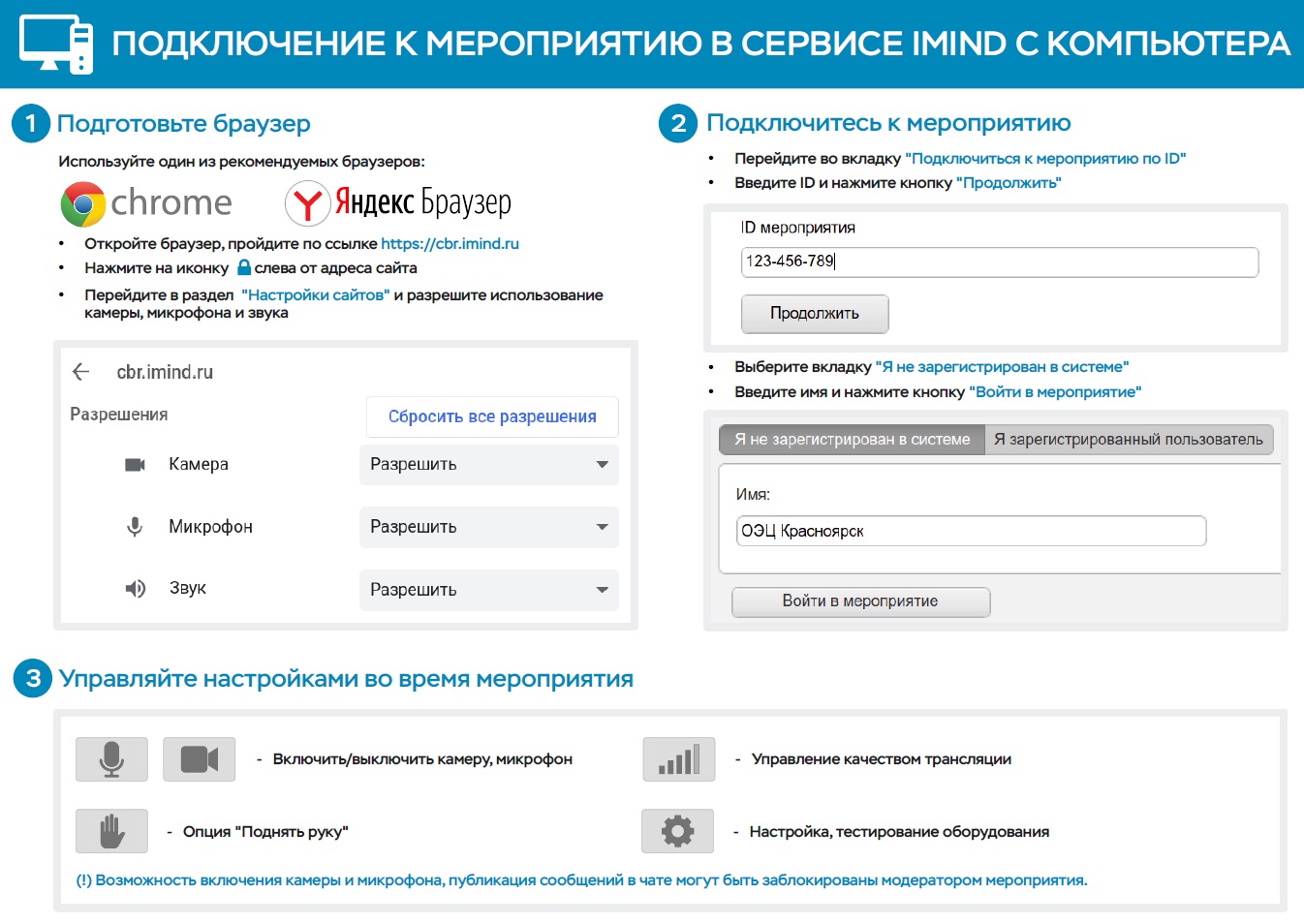Open the Микрофон permission dropdown
This screenshot has height=924, width=1304.
pos(489,527)
